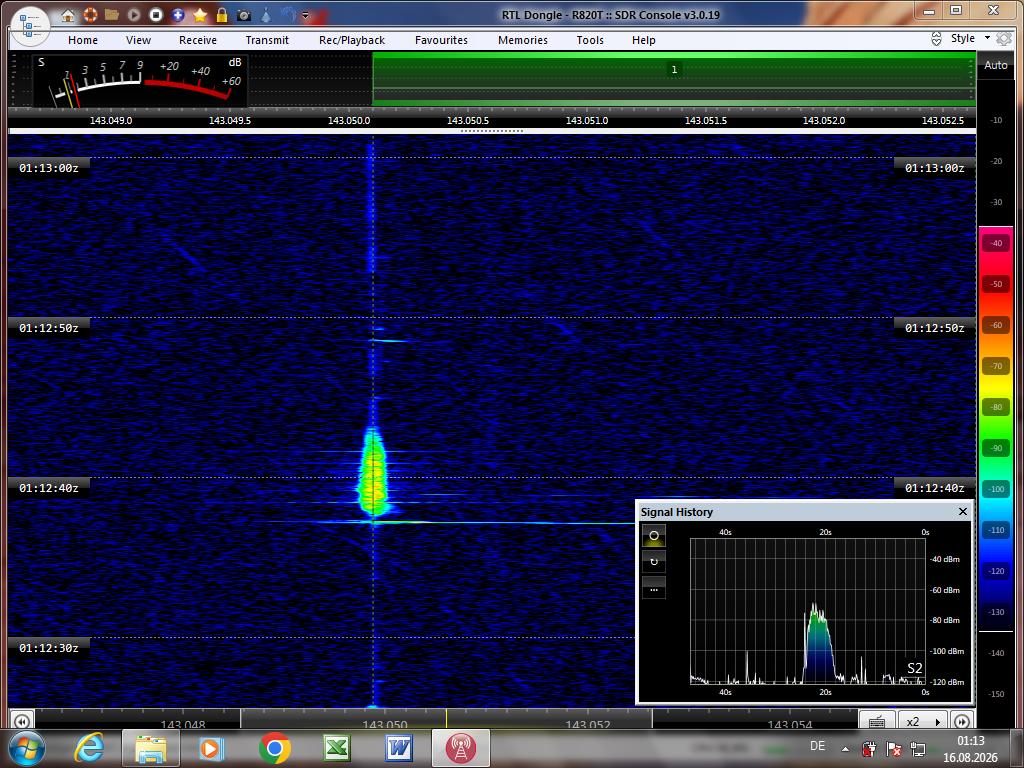Click the Home icon in quick toolbar
Screen dimensions: 1024x768
tap(67, 15)
